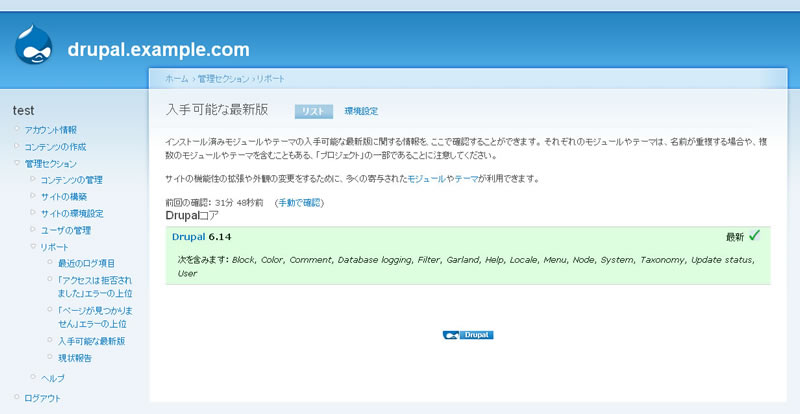Click the Powered by Drupal badge

pyautogui.click(x=468, y=335)
